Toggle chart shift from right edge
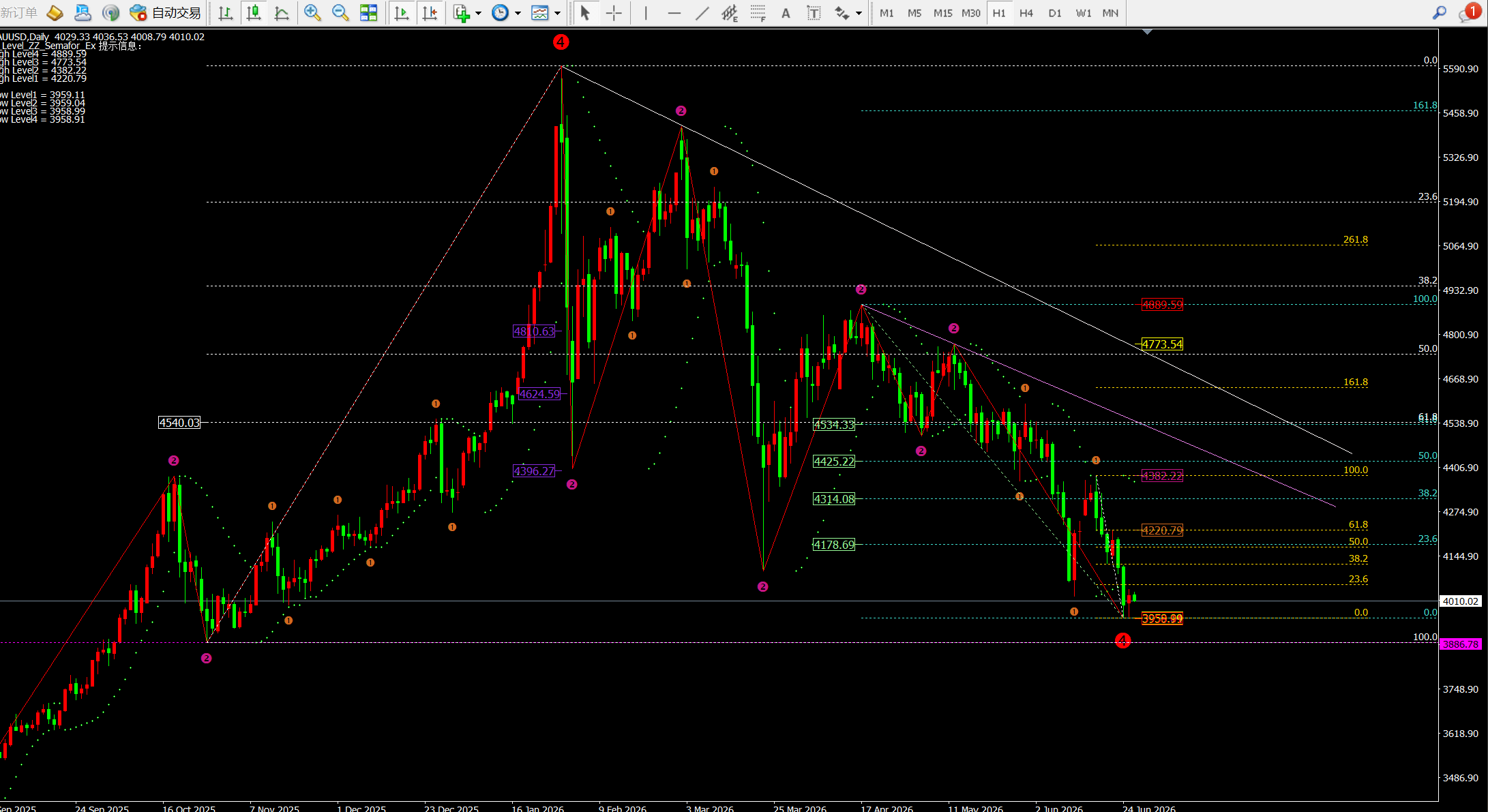 tap(430, 12)
